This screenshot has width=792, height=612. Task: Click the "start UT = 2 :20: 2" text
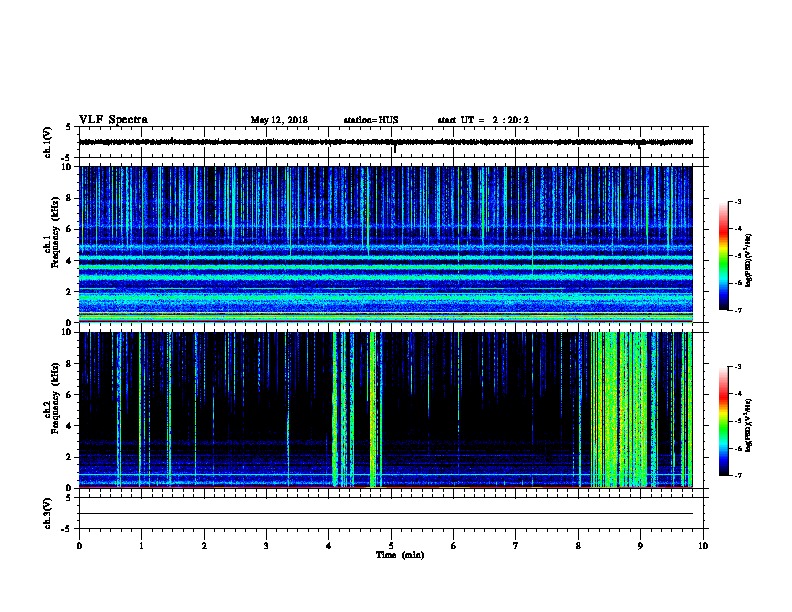click(x=483, y=120)
